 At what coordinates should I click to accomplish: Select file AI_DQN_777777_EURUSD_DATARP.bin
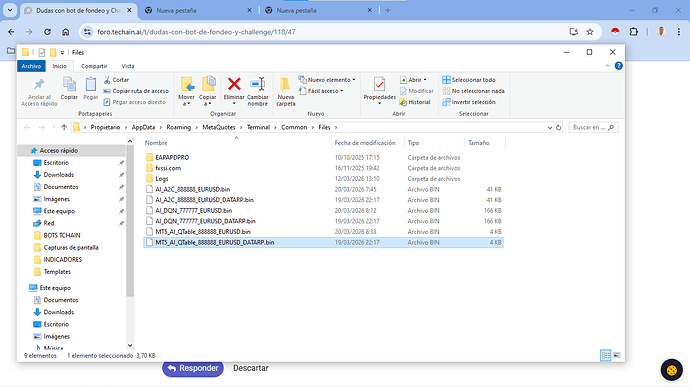206,221
